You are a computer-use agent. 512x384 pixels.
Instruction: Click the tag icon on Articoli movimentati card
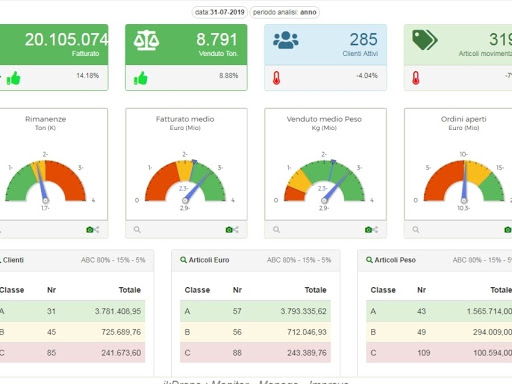coord(425,40)
